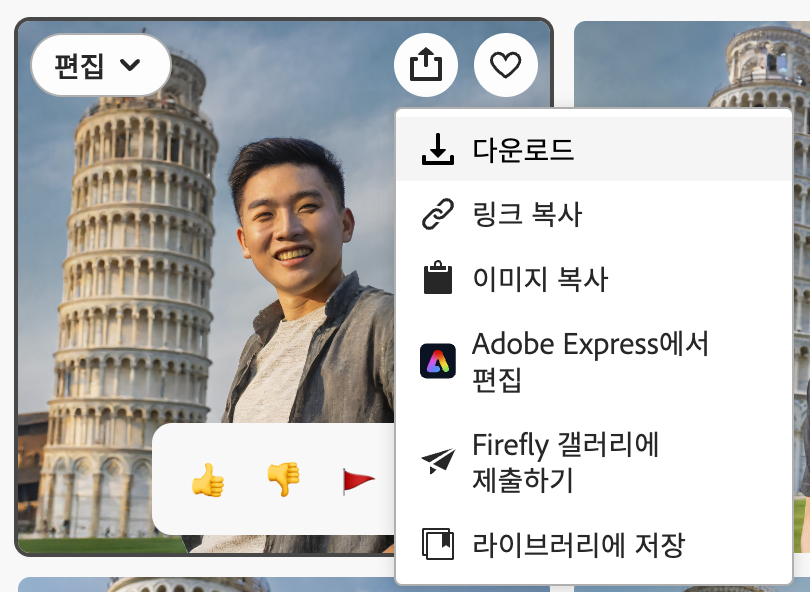
Task: Toggle the heart favorite button
Action: (505, 64)
